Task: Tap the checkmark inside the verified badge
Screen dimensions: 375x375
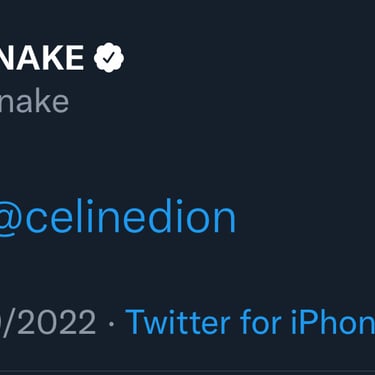Action: pos(109,58)
